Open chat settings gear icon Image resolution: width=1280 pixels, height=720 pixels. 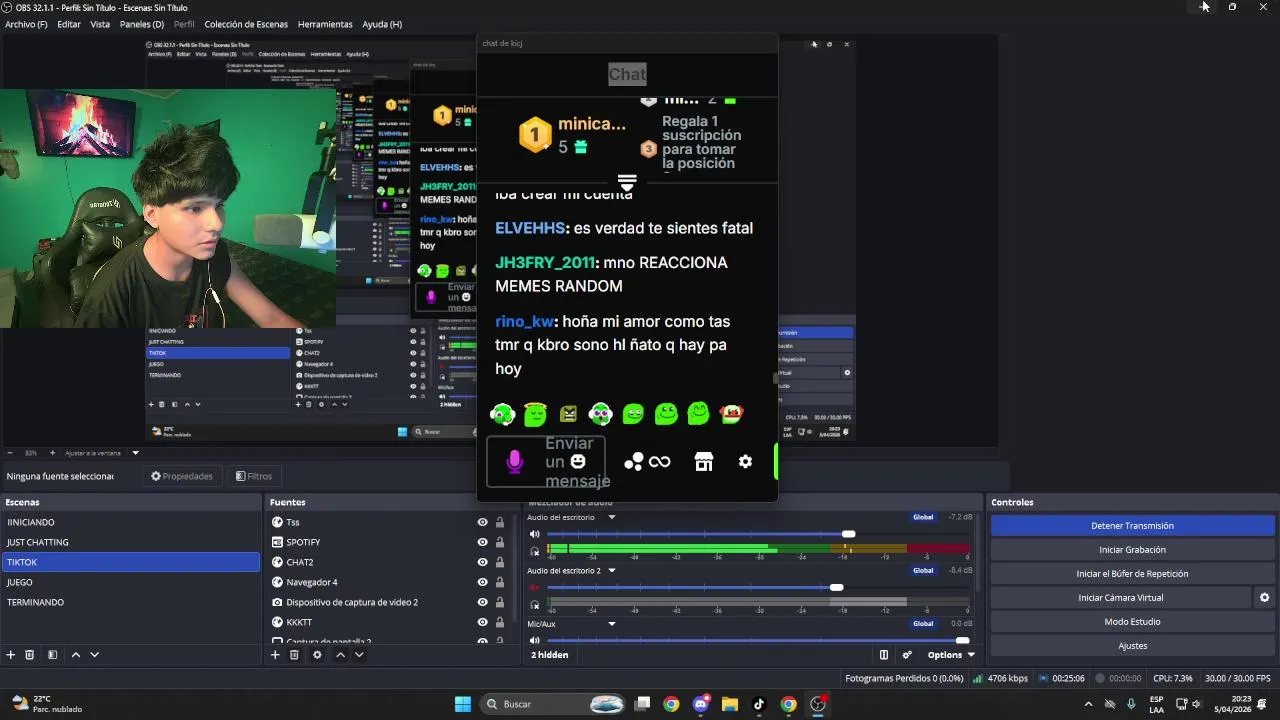(x=745, y=462)
